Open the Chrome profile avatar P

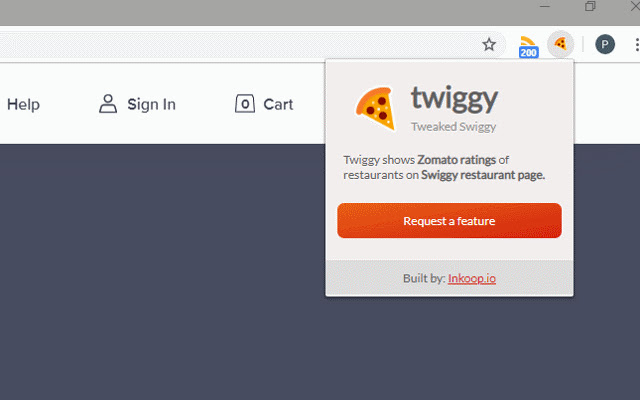[x=604, y=44]
